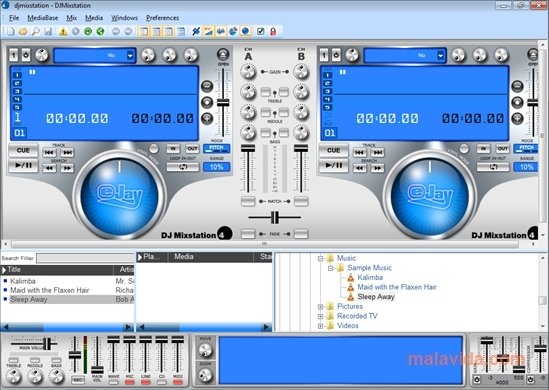Click the CUE button on deck B
549x390 pixels.
(x=333, y=151)
